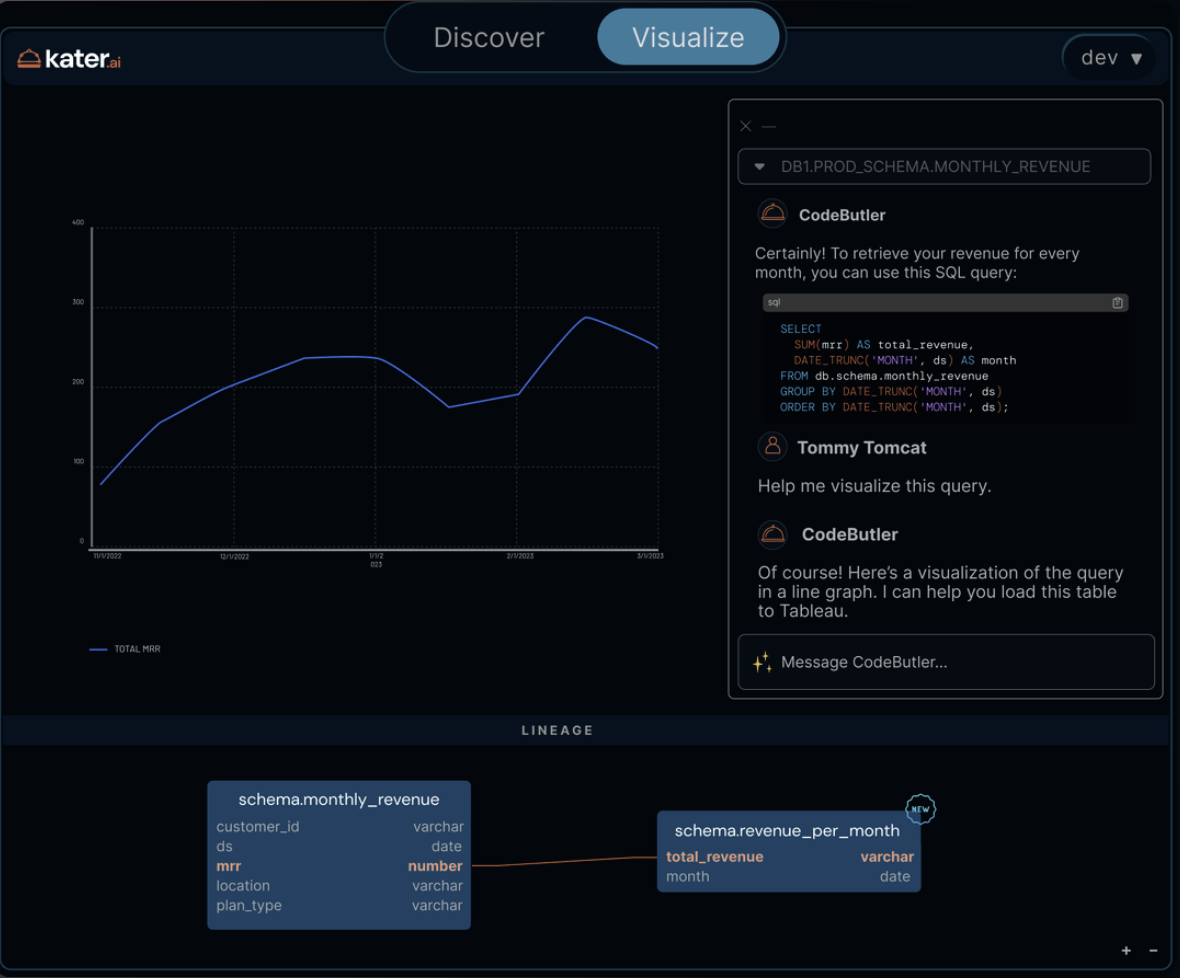Click the kater.ai logo
The image size is (1180, 978).
[x=69, y=59]
